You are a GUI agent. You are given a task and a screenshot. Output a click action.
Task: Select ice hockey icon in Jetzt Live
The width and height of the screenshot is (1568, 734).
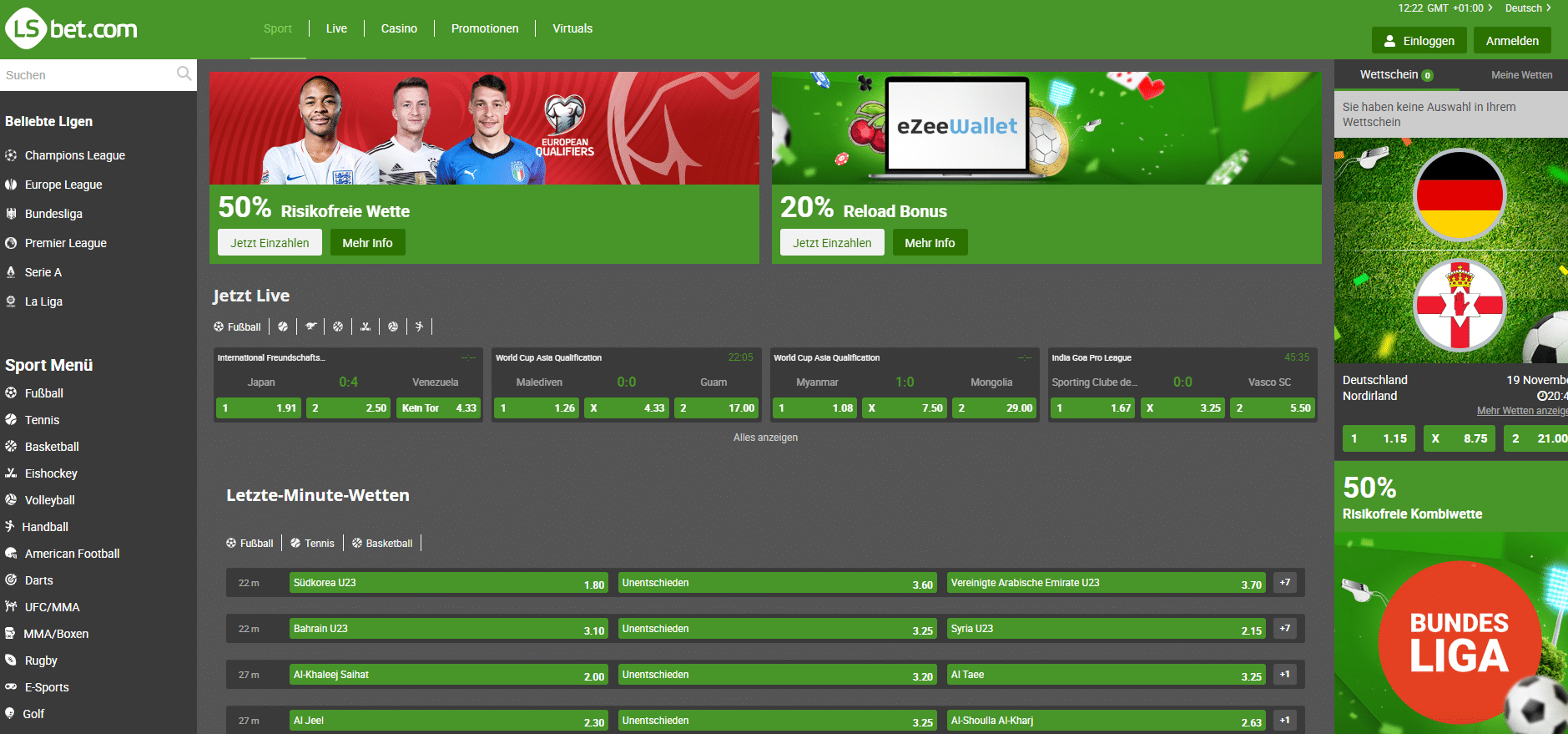(x=366, y=327)
